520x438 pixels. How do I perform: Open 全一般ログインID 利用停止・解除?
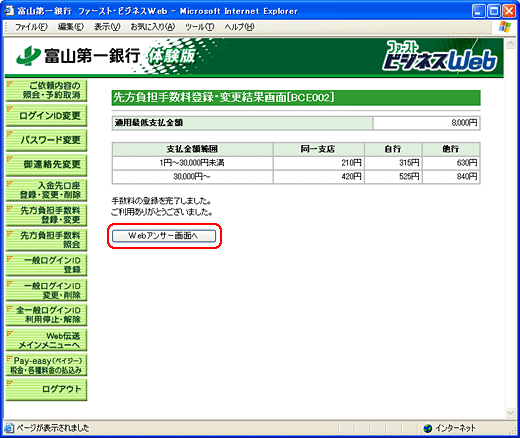coord(46,315)
